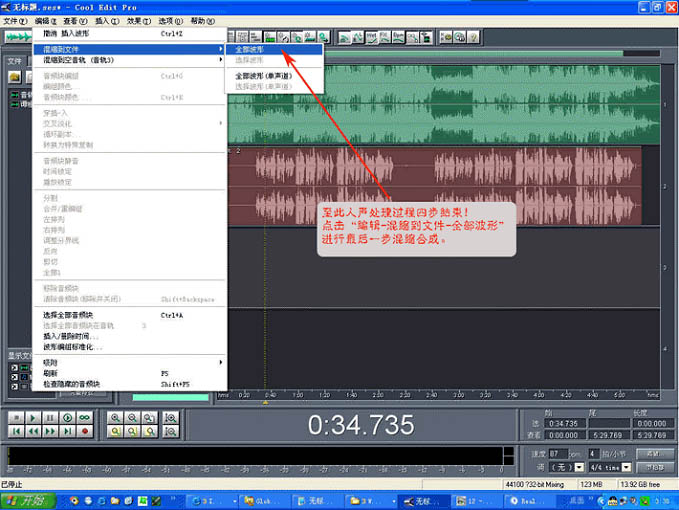
Task: Open the 文件 menu
Action: point(15,21)
